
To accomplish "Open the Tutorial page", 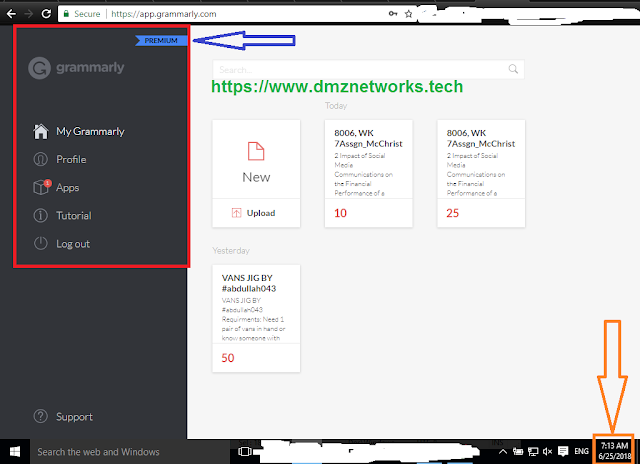I will (74, 215).
